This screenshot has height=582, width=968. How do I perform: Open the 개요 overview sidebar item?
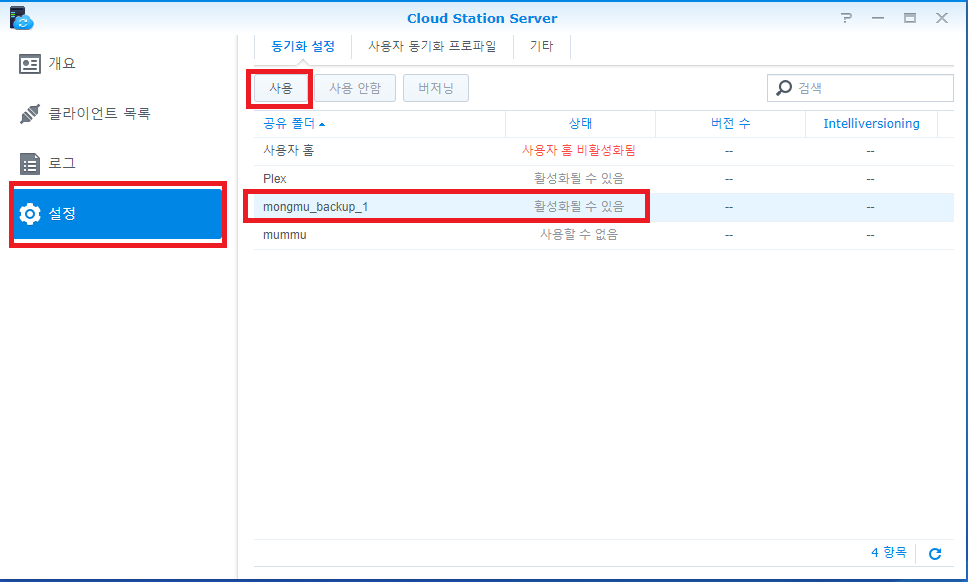tap(117, 64)
